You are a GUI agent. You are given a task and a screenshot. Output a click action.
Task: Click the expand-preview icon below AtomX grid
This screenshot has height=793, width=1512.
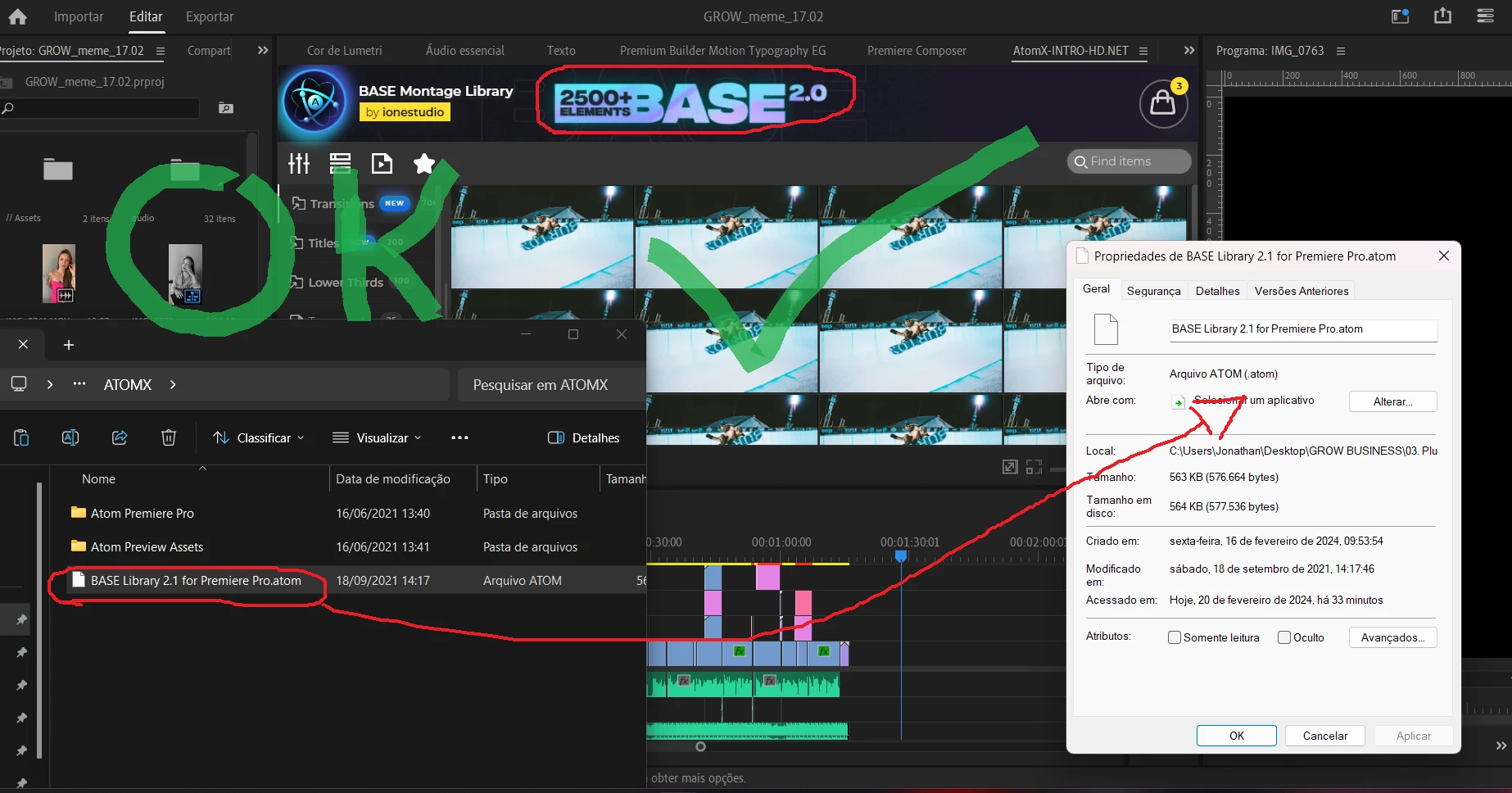tap(1010, 467)
